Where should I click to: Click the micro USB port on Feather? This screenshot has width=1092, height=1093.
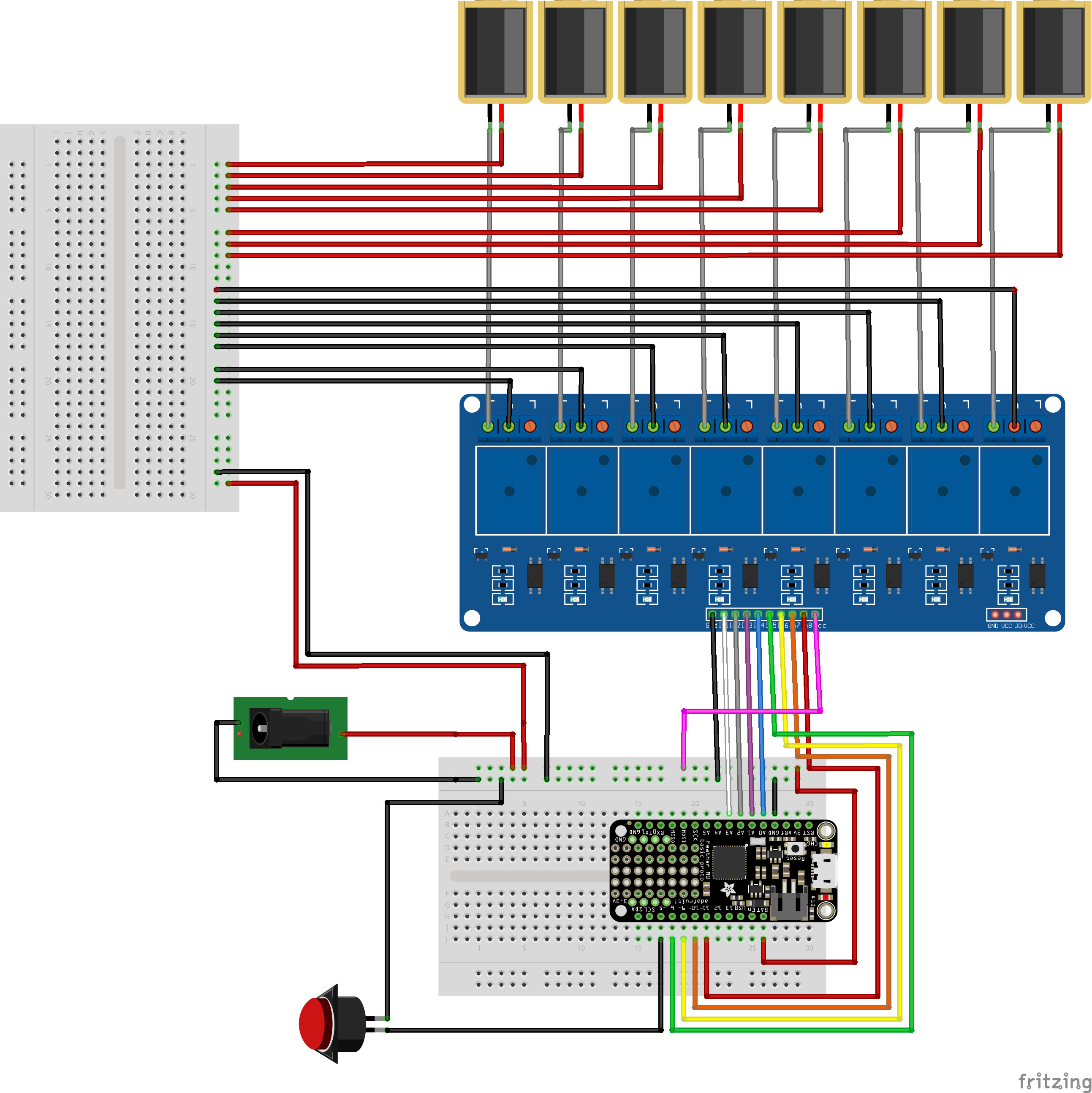(x=826, y=871)
